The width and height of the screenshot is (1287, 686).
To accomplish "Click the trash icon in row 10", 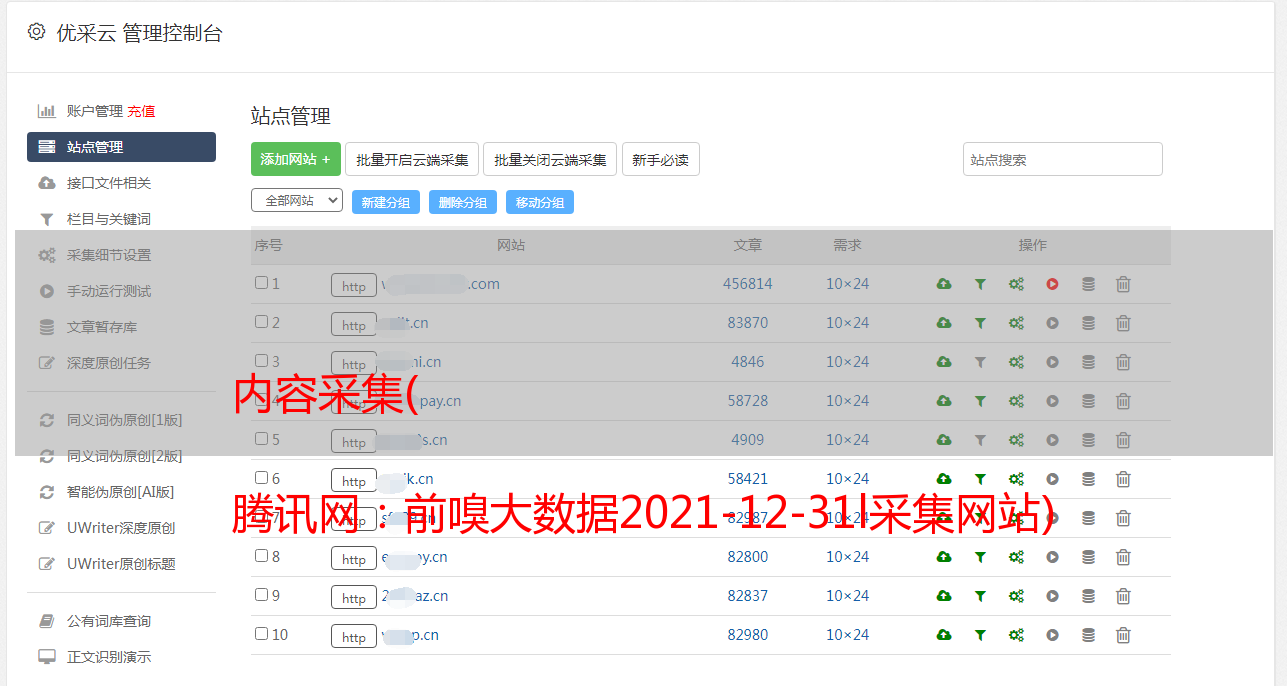I will click(x=1123, y=635).
